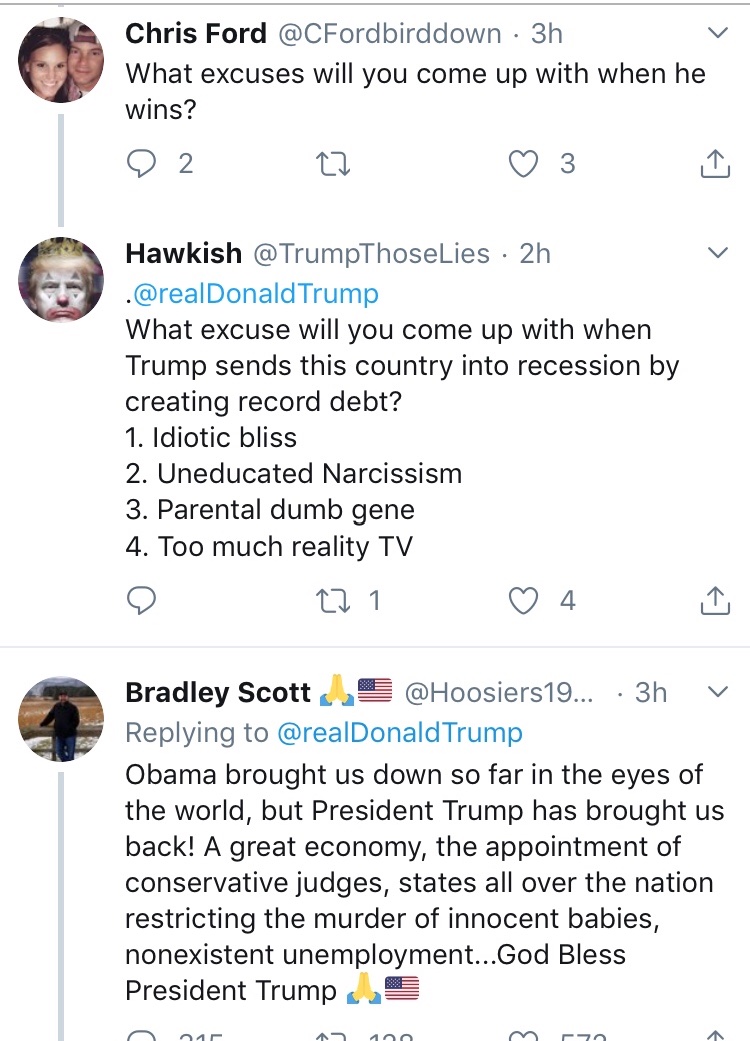Open Hawkish's clown avatar

pos(61,280)
